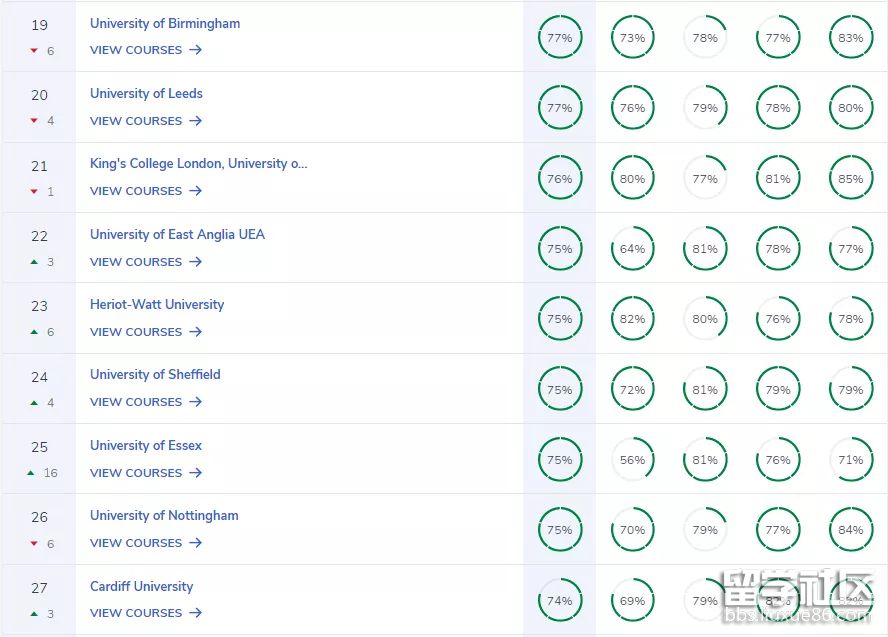
Task: Click the 64% score circle for East Anglia
Action: coord(632,249)
